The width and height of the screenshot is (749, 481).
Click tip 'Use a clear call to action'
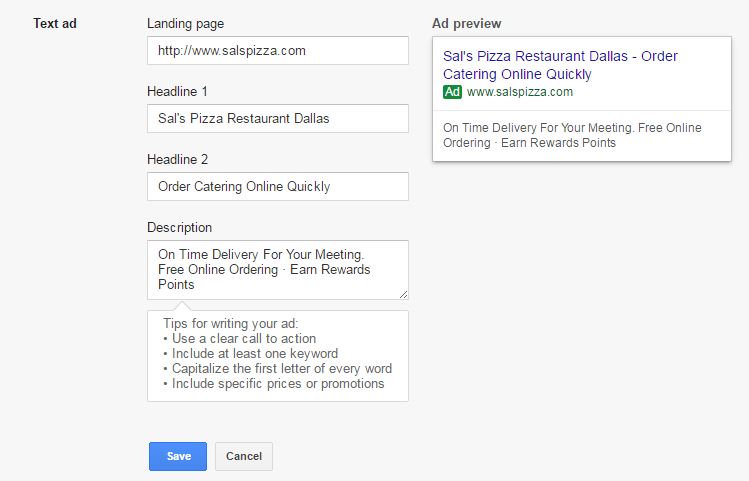point(239,339)
